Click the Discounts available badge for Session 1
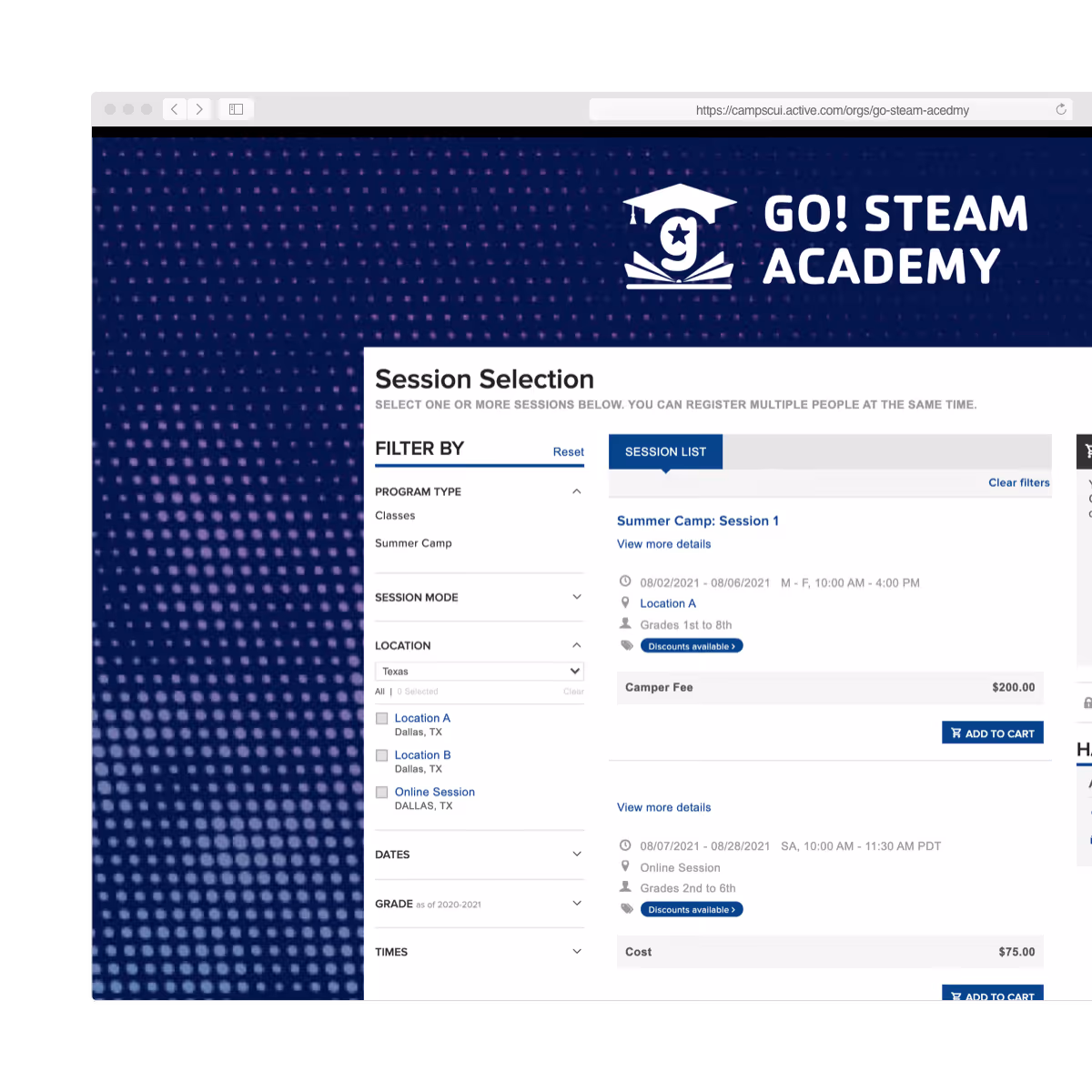 [x=692, y=645]
